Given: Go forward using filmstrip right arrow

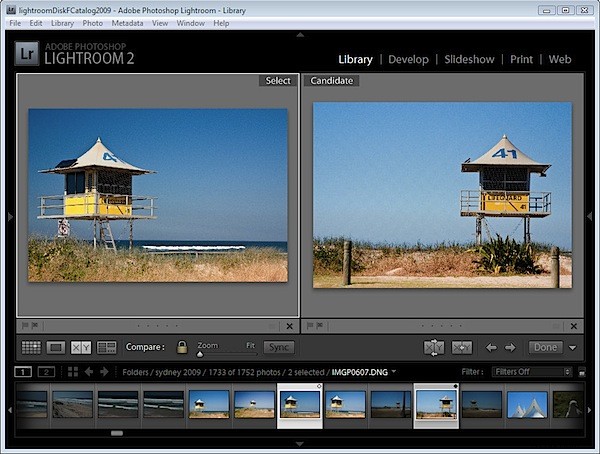Looking at the screenshot, I should click(x=104, y=372).
